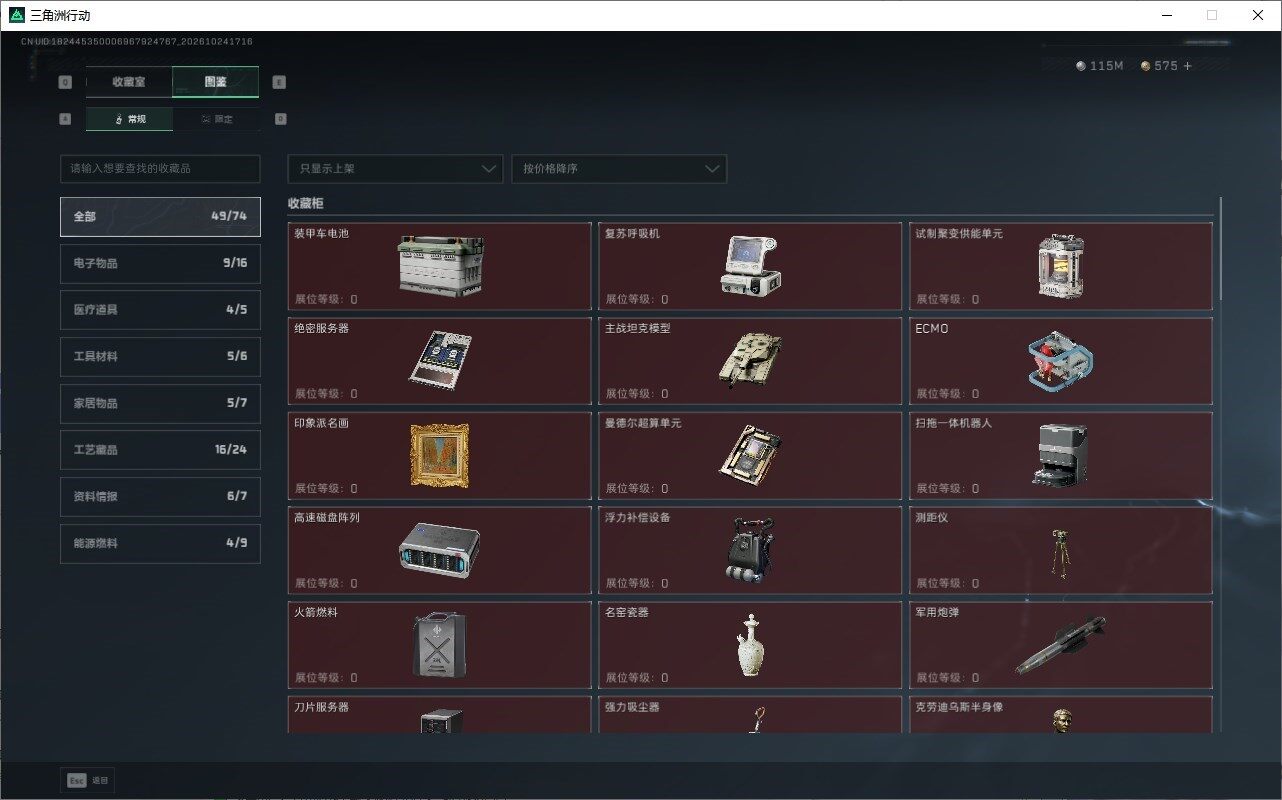Select the 常规 sub-tab
Viewport: 1282px width, 800px height.
click(129, 119)
